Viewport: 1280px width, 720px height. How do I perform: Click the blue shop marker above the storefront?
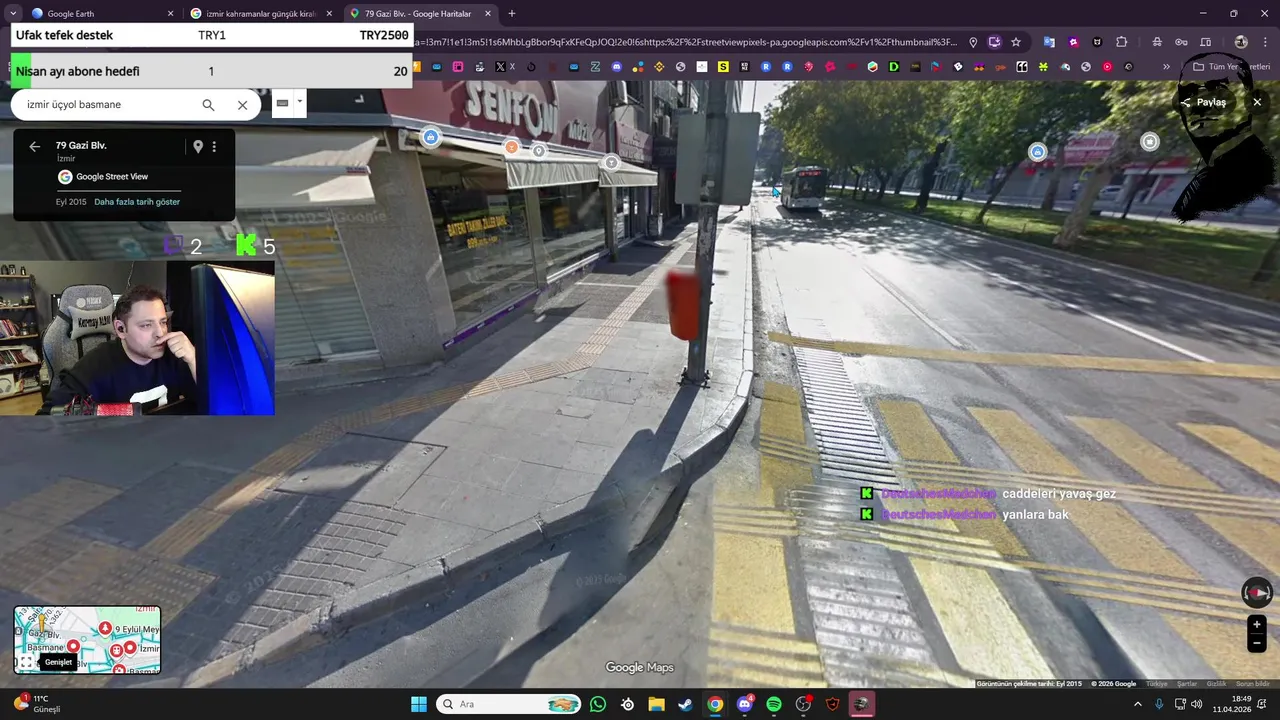click(x=430, y=138)
